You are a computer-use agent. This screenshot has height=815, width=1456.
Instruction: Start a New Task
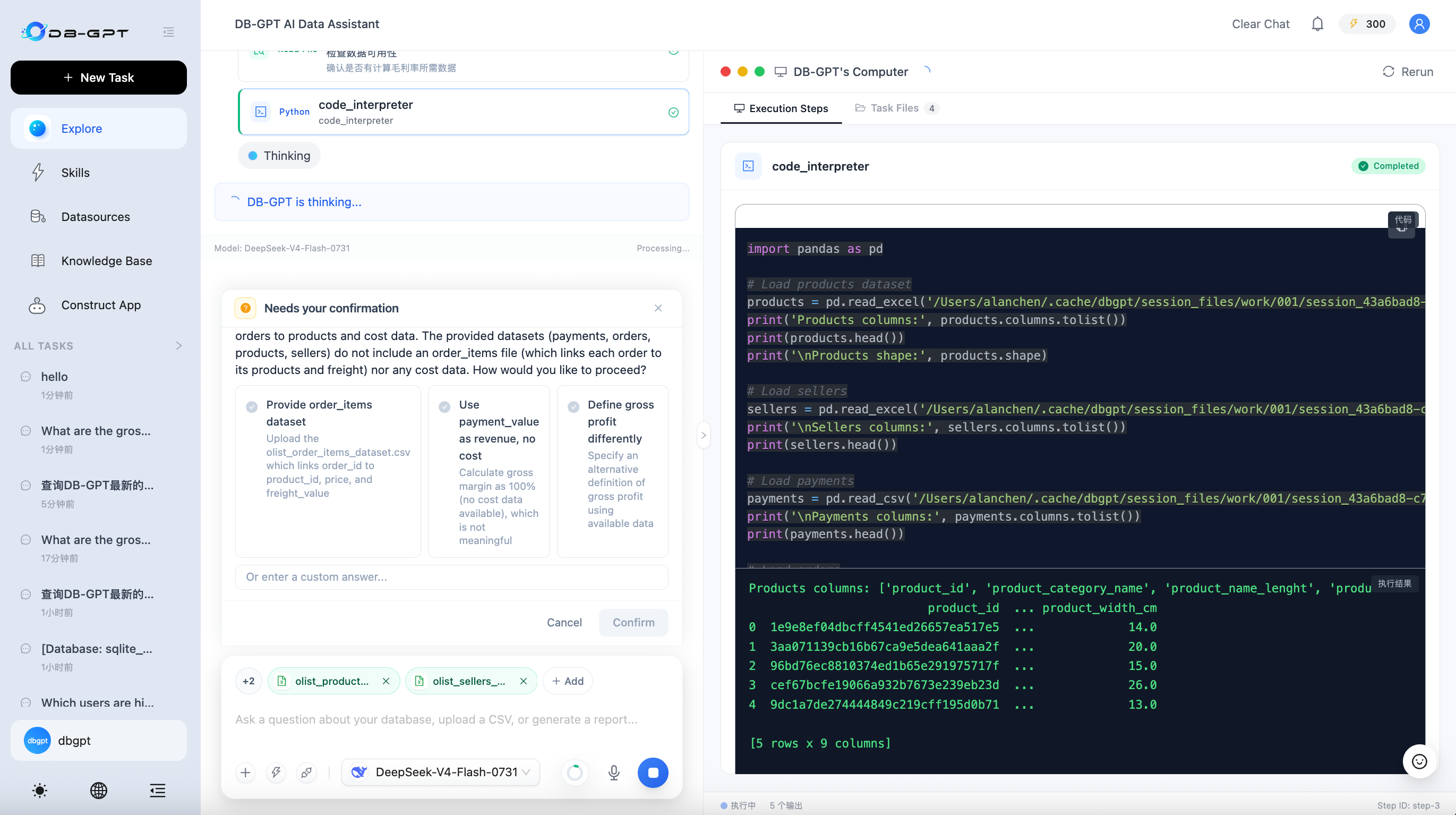point(98,78)
